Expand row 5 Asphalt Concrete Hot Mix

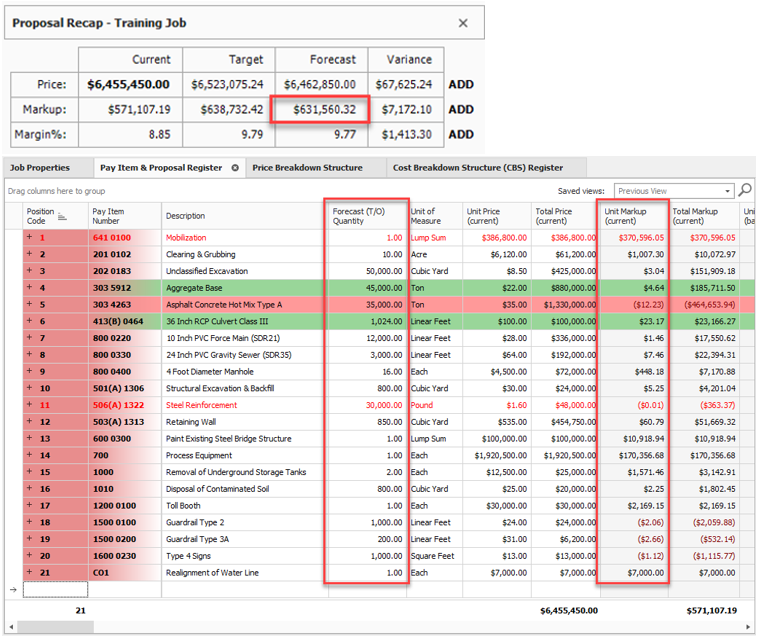pos(30,305)
